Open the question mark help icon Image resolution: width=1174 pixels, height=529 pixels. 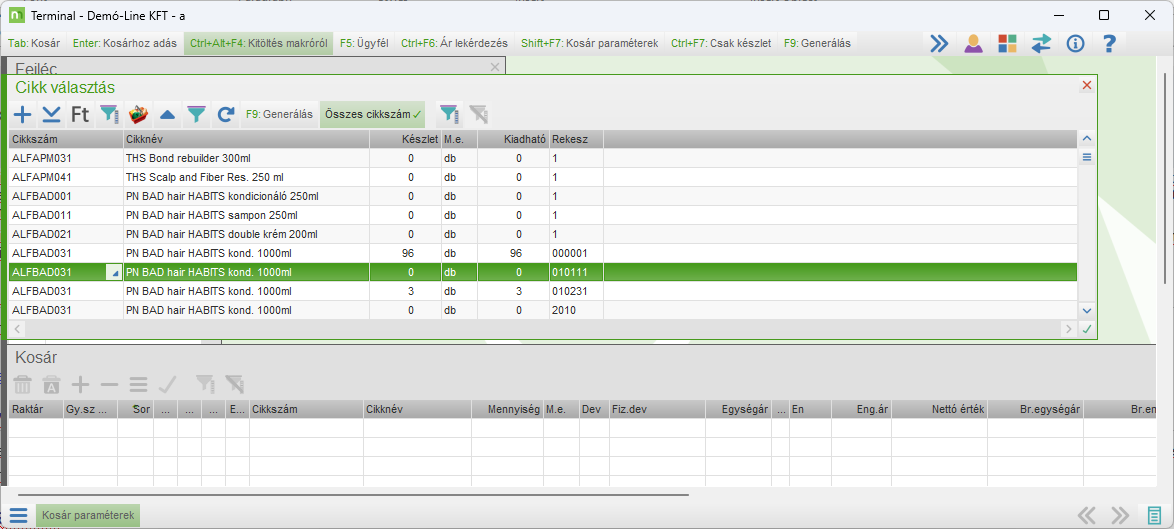(1110, 43)
